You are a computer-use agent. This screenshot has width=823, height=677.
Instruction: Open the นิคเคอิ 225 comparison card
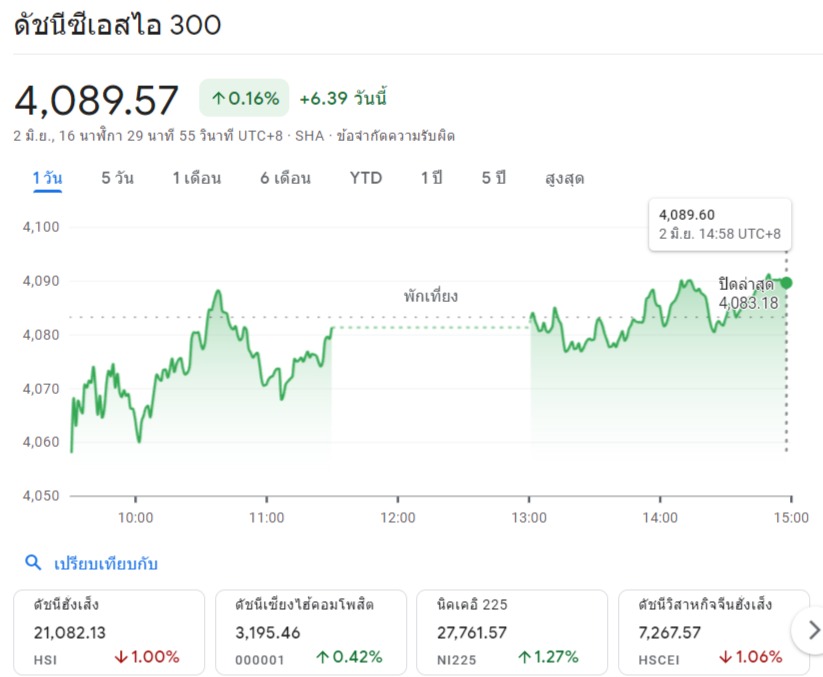[x=511, y=631]
